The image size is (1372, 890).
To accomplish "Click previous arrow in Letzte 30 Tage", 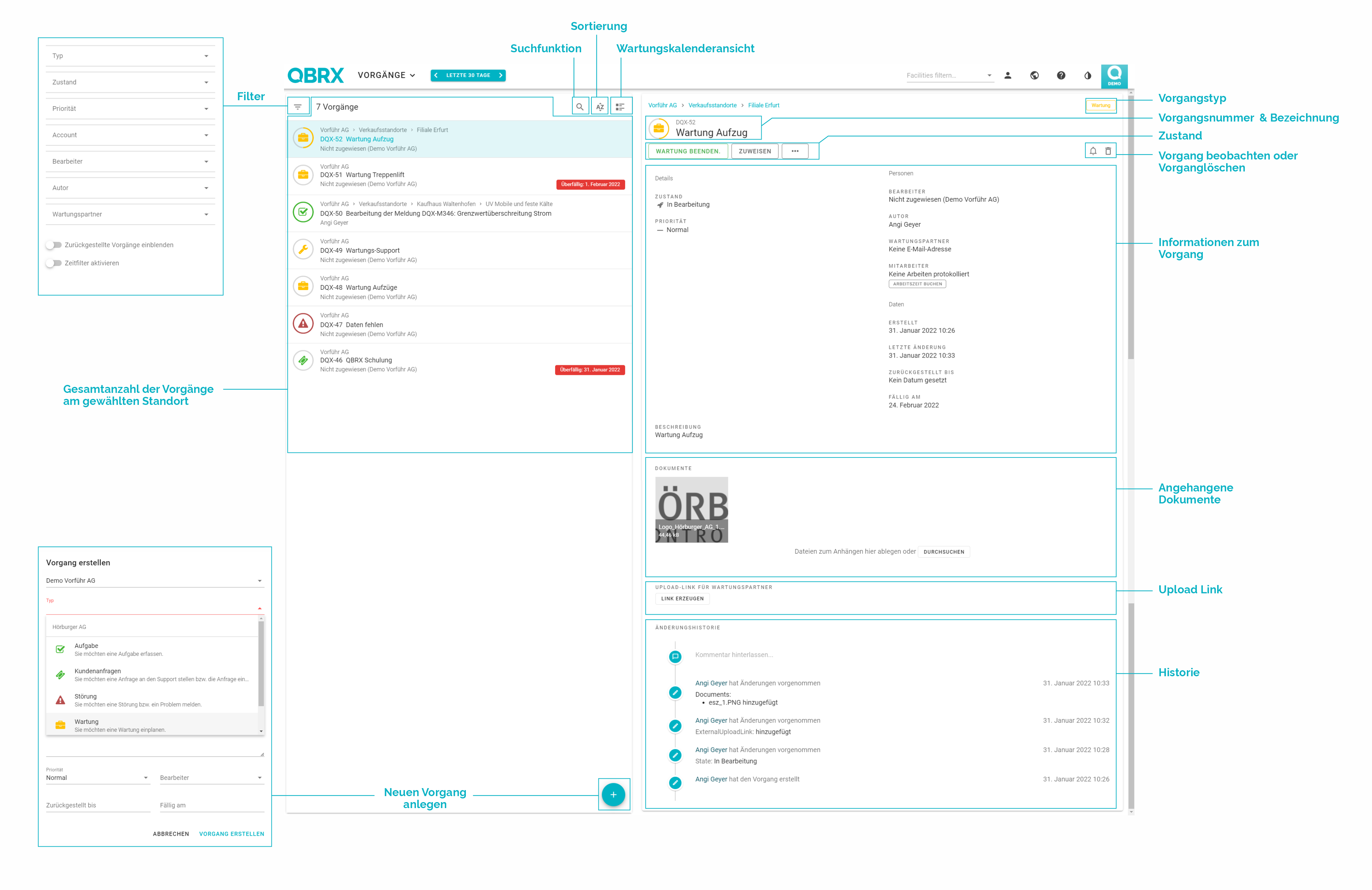I will tap(436, 76).
